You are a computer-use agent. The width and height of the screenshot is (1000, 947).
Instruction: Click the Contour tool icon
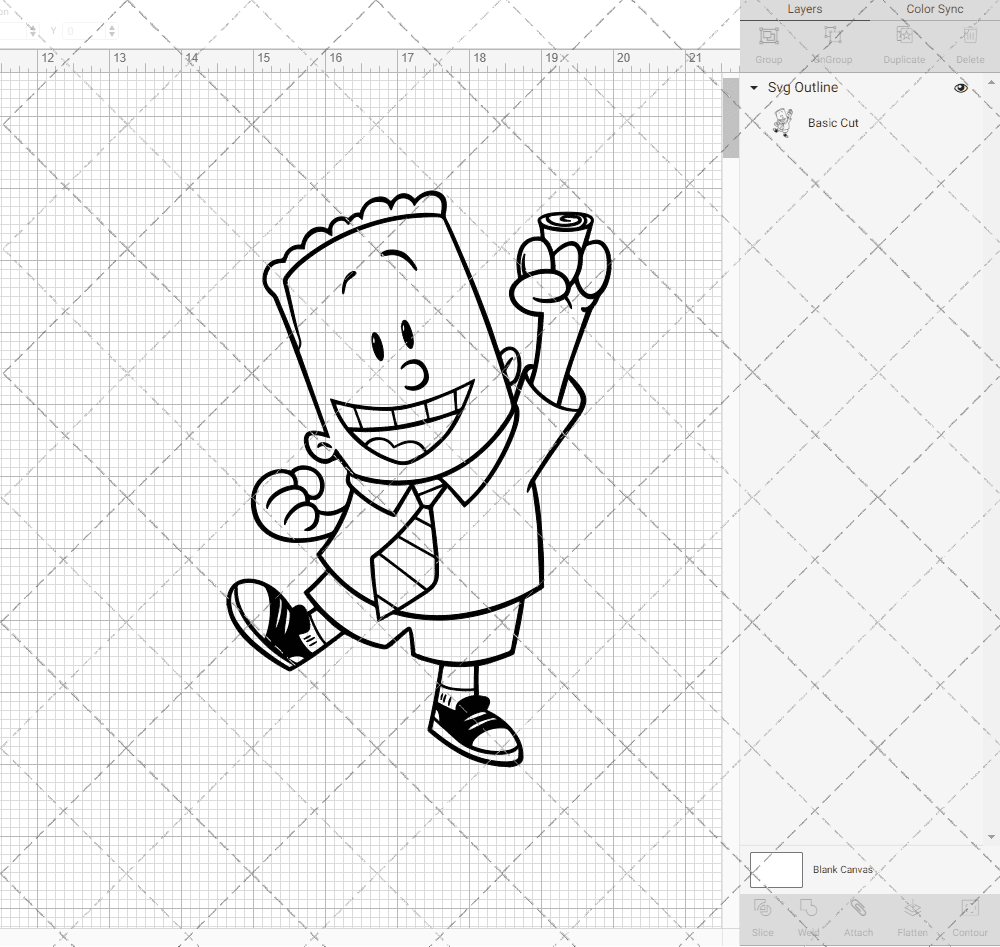970,907
